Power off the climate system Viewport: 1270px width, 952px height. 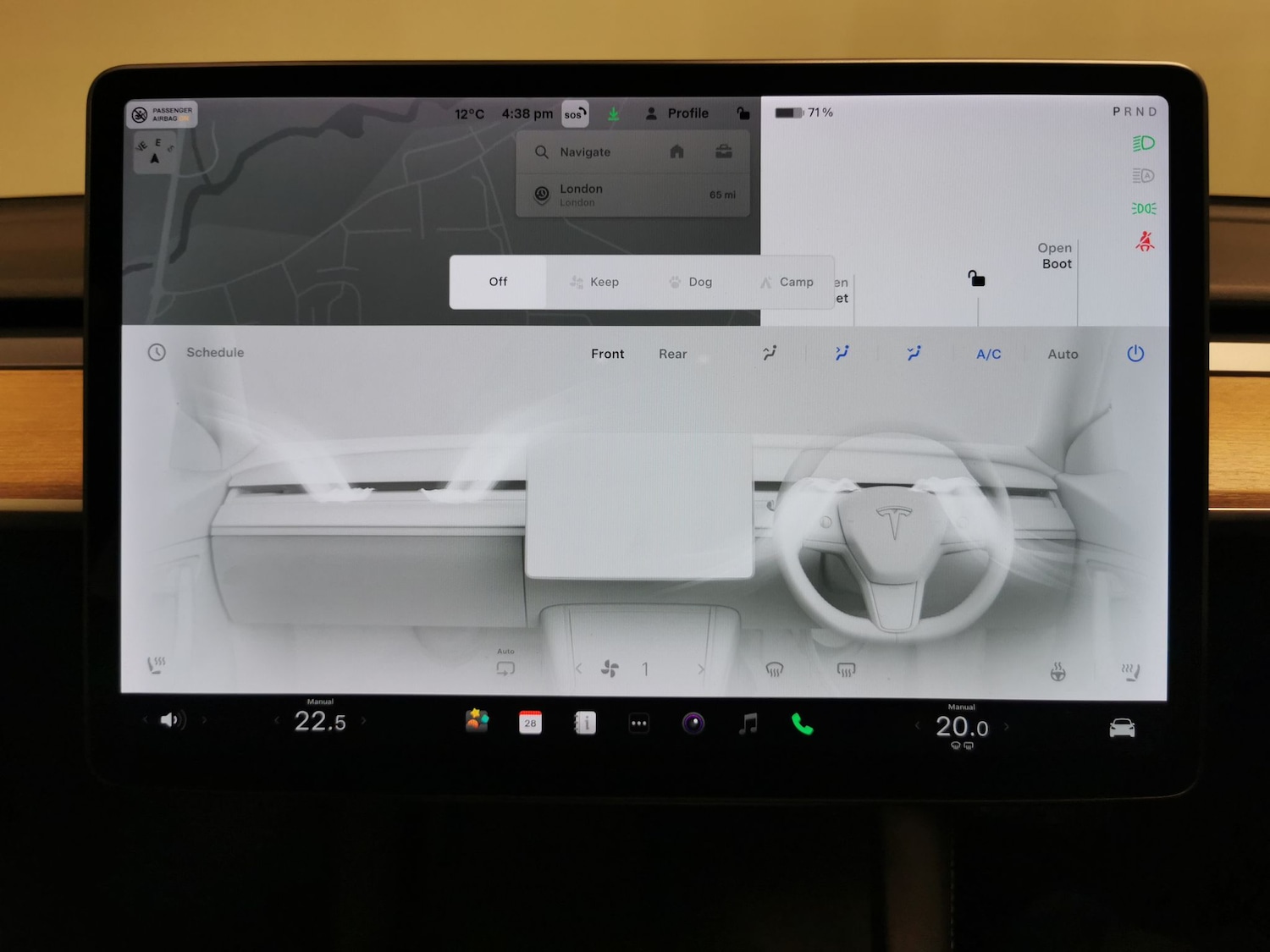1135,354
